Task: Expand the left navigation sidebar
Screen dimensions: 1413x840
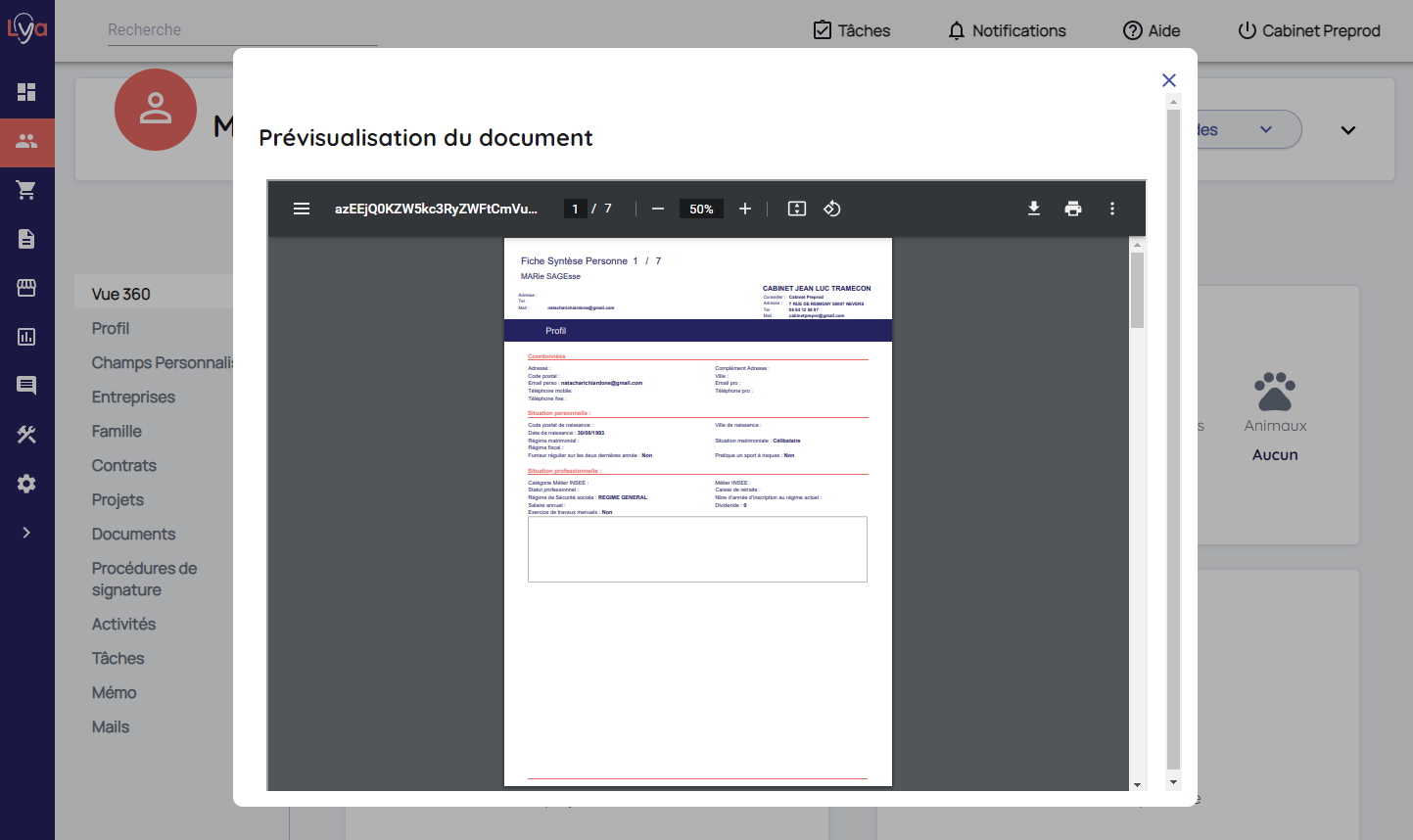Action: coord(26,533)
